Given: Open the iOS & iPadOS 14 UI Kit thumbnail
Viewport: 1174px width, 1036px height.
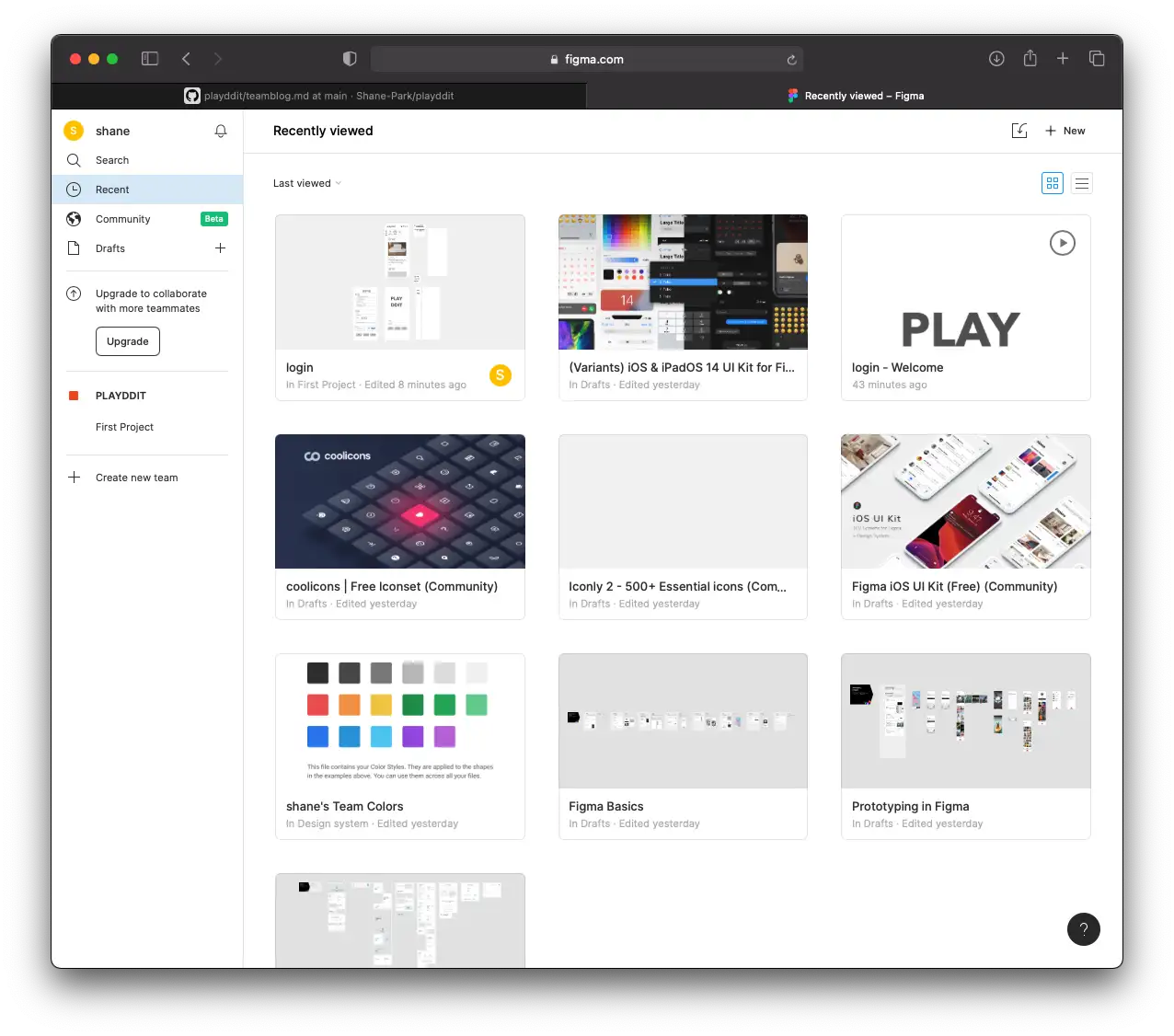Looking at the screenshot, I should tap(683, 282).
